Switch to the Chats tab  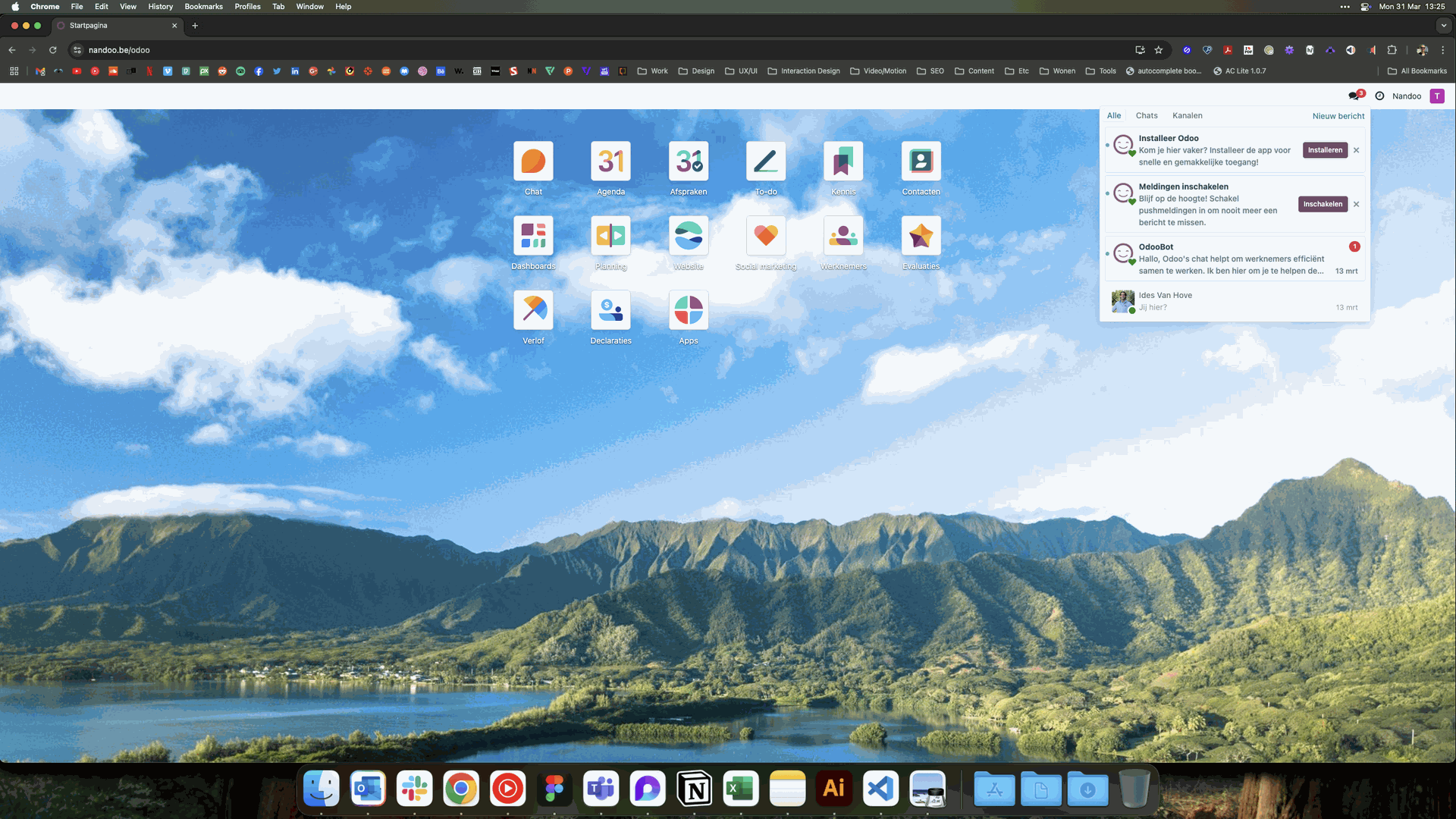(1146, 115)
